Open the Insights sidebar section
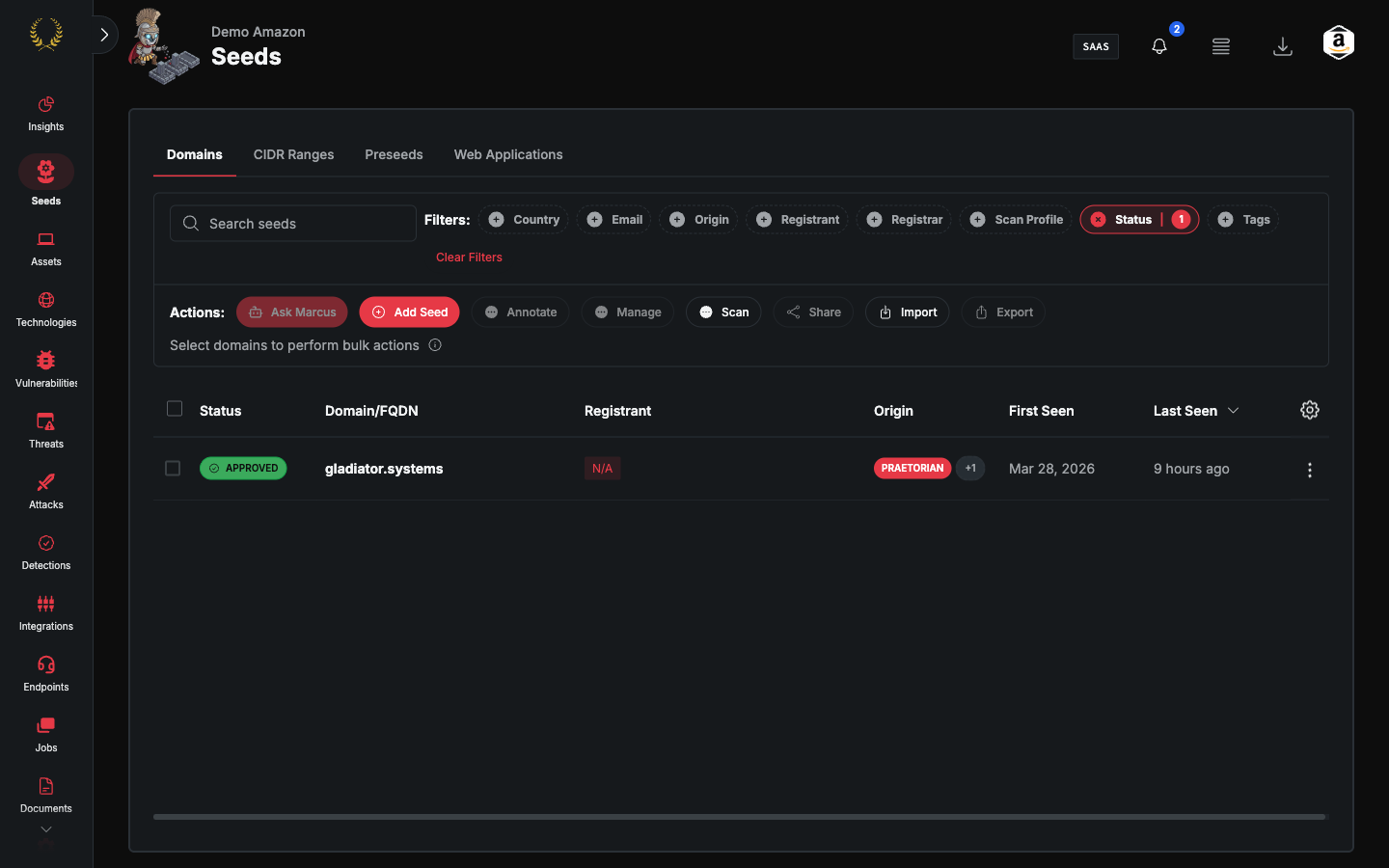The height and width of the screenshot is (868, 1389). coord(45,114)
